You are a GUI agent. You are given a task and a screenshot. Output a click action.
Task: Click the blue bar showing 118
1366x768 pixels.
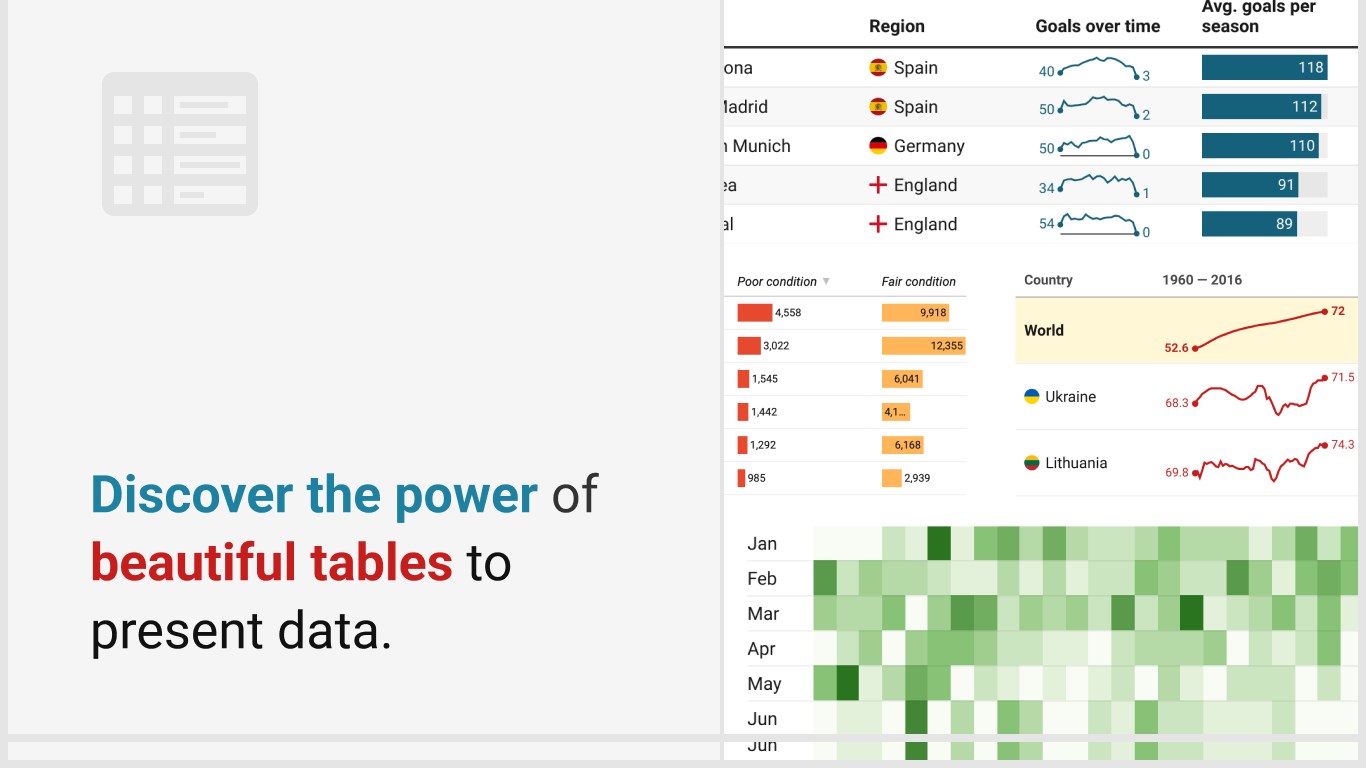coord(1264,68)
